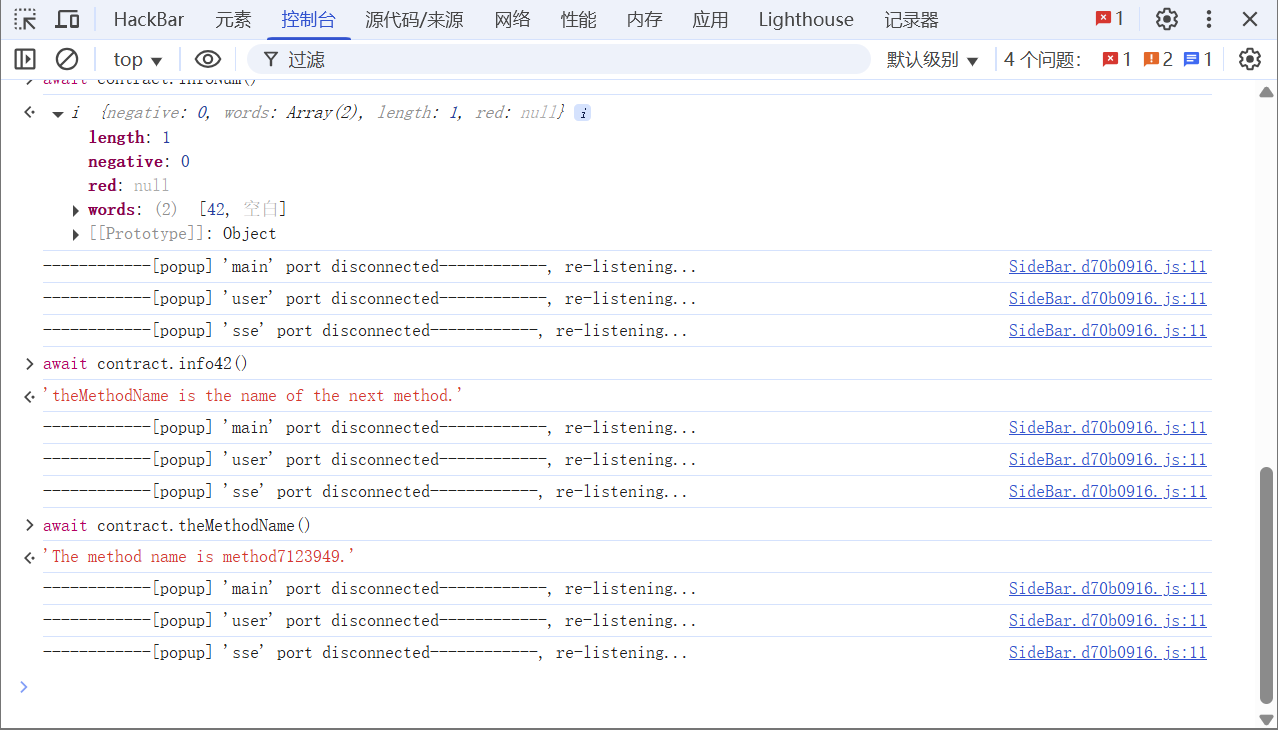The width and height of the screenshot is (1278, 730).
Task: Clear the console with the ban icon
Action: click(x=67, y=60)
